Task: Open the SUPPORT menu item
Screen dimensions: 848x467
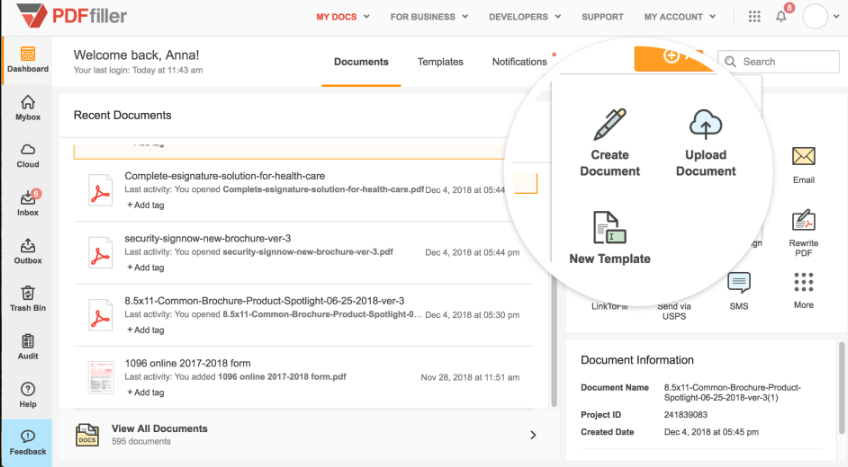Action: click(602, 17)
